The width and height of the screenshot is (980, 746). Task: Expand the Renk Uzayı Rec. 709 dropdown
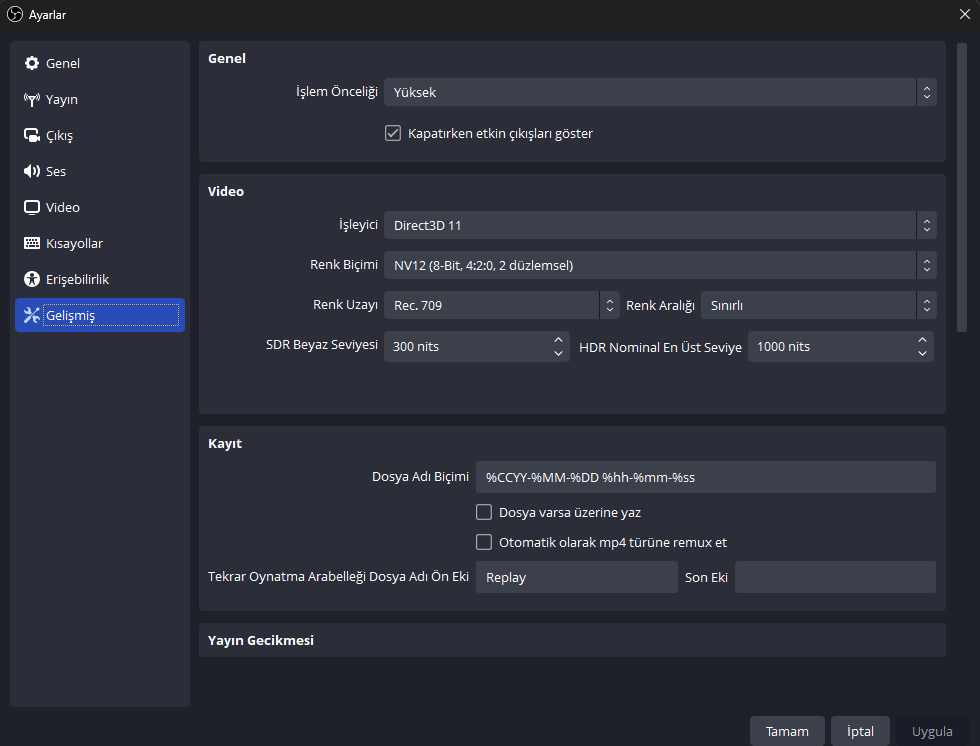tap(501, 305)
